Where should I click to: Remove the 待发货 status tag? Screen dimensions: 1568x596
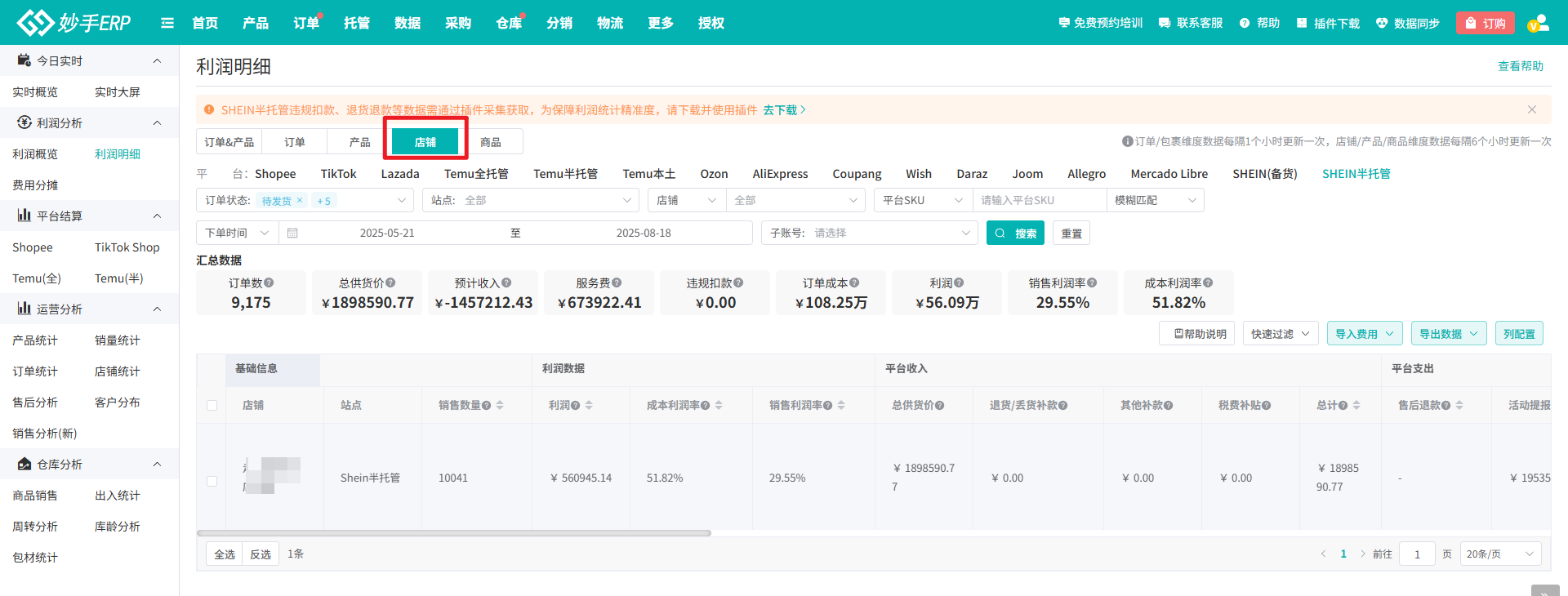(x=300, y=200)
